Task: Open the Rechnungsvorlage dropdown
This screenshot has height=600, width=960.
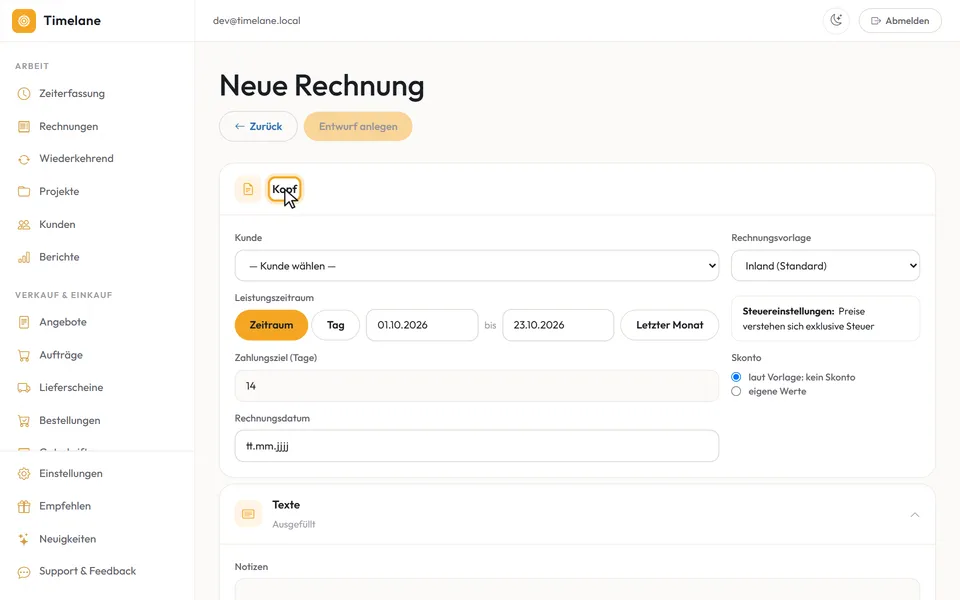Action: click(825, 266)
